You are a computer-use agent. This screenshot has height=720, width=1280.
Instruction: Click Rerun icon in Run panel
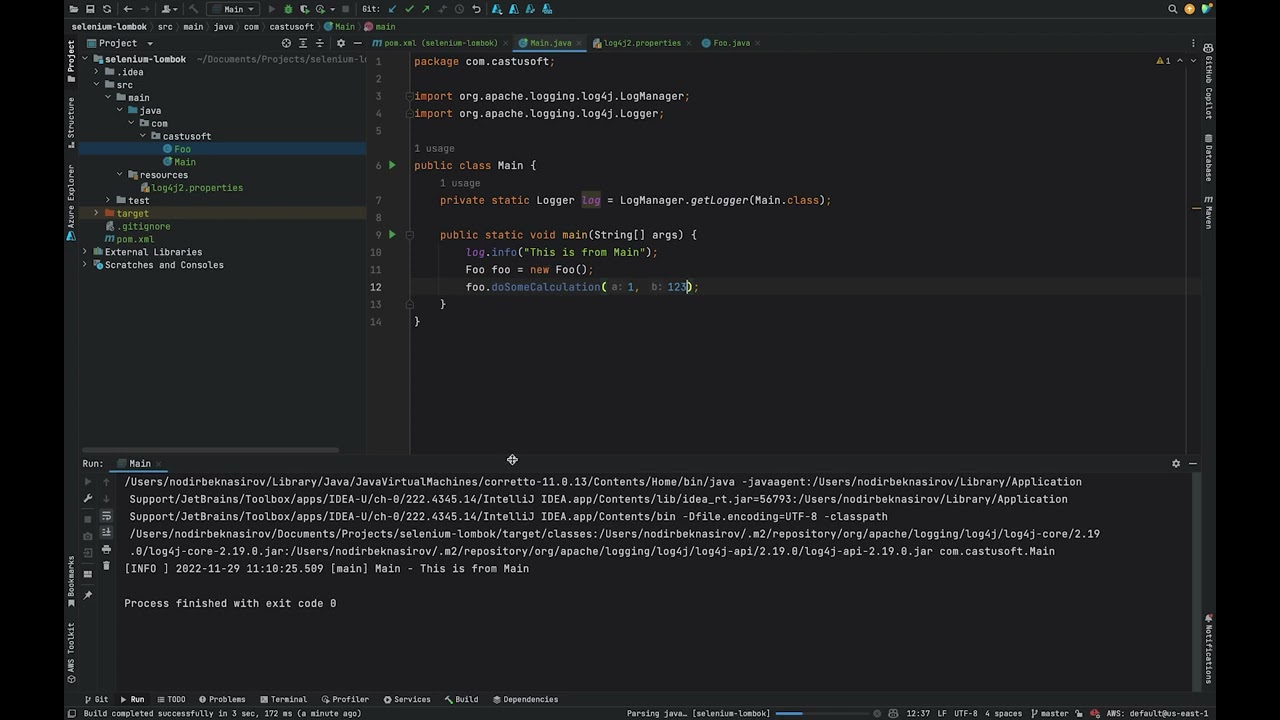coord(88,482)
